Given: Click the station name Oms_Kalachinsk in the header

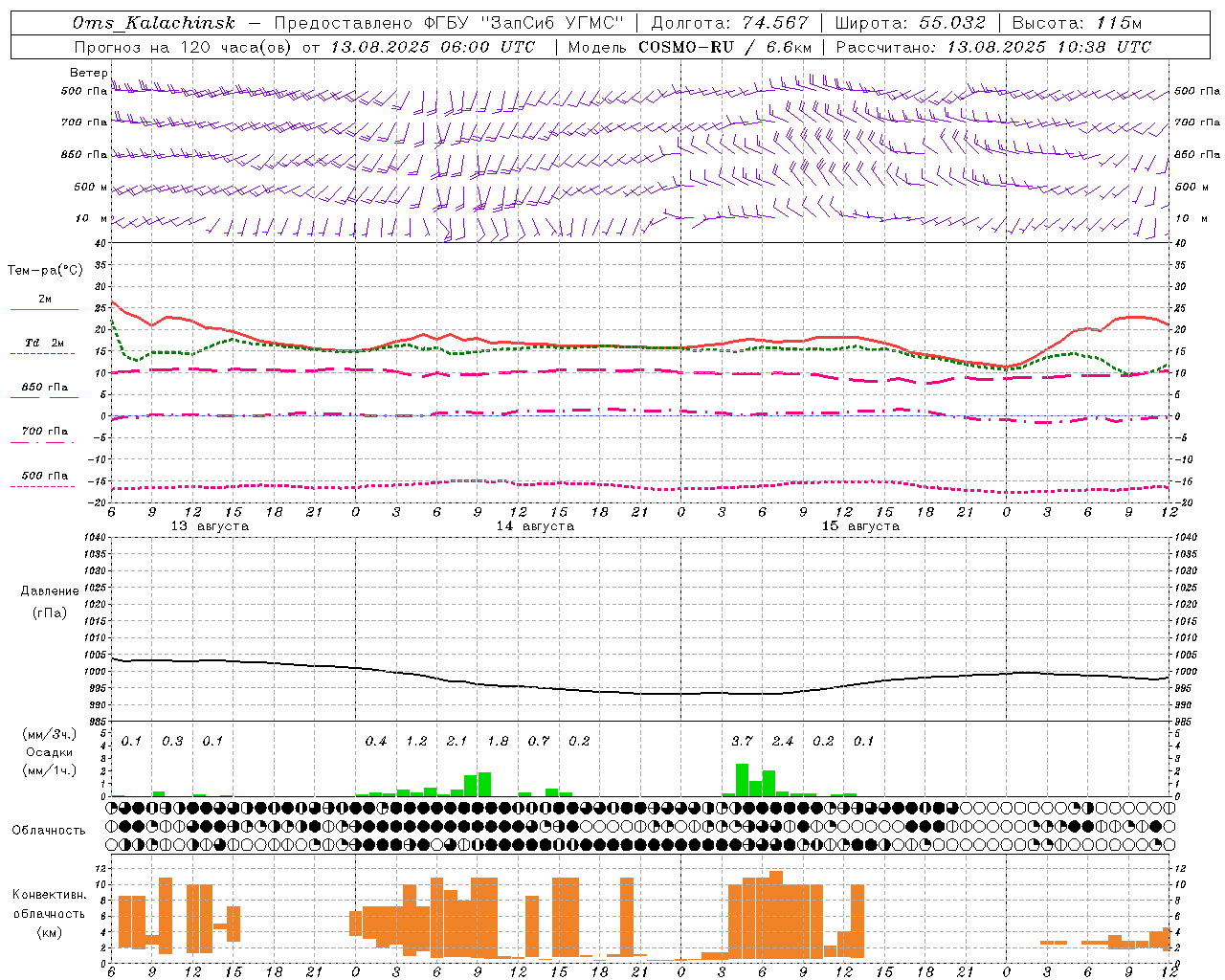Looking at the screenshot, I should coord(154,23).
